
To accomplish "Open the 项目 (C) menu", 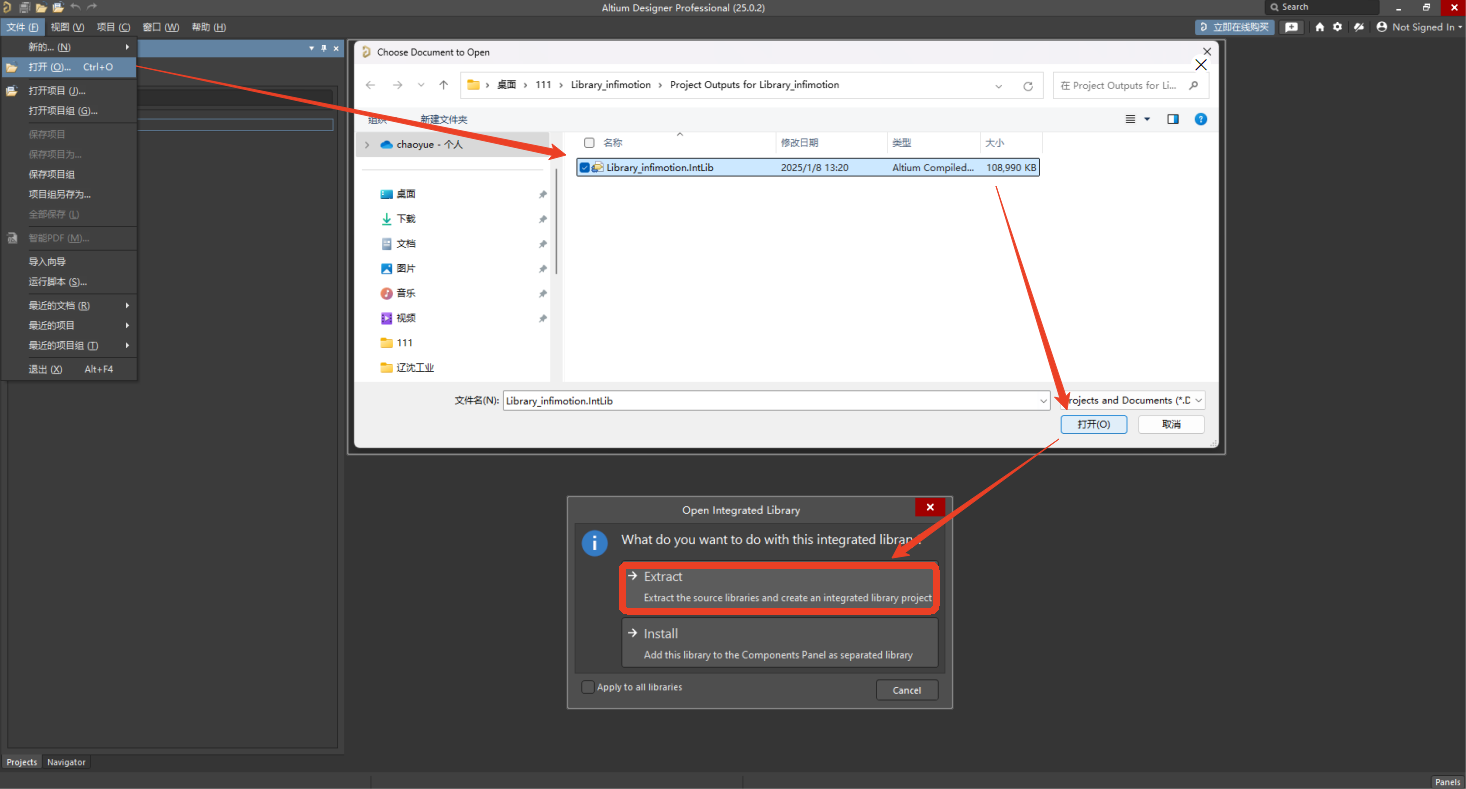I will 113,27.
